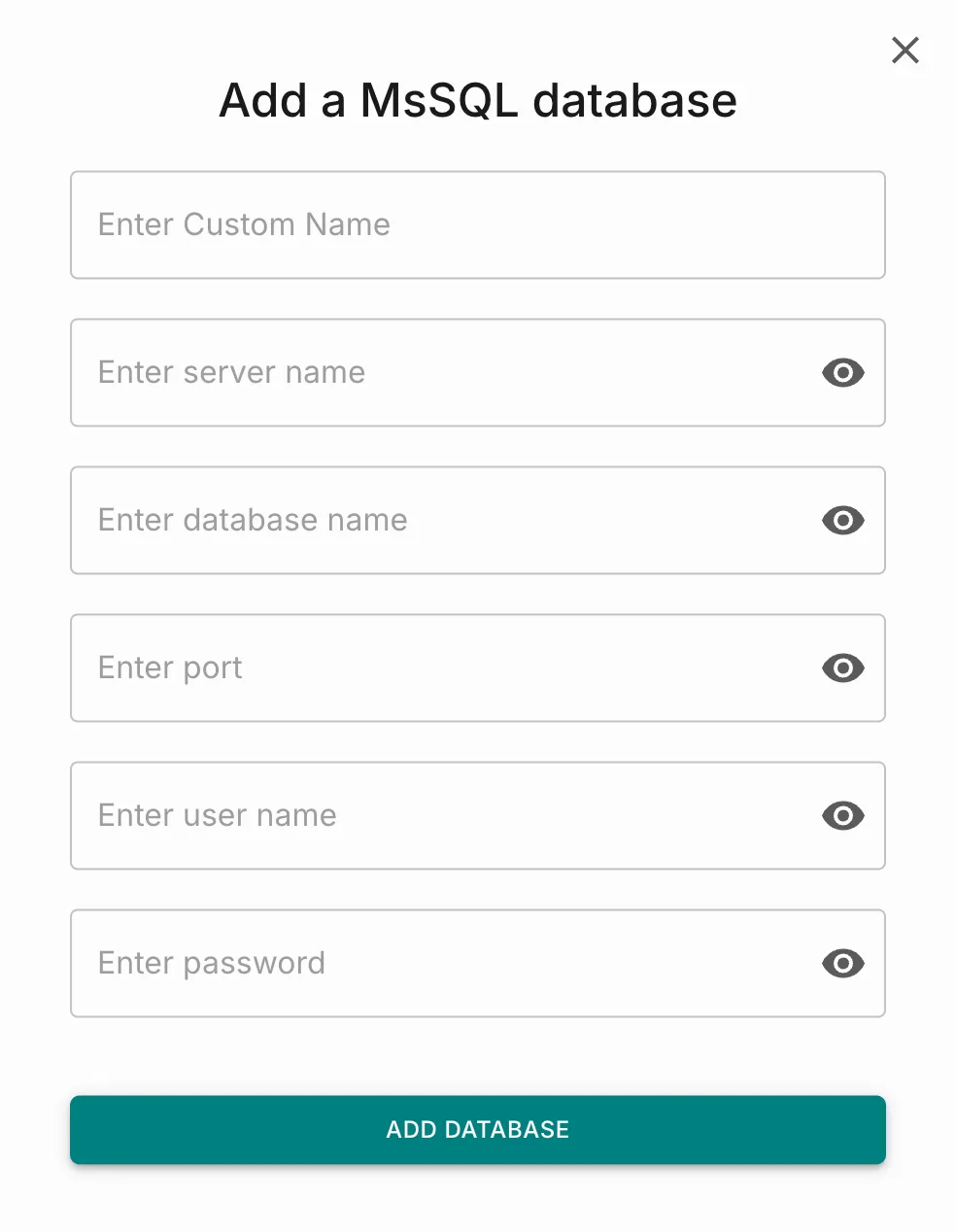Select the Enter database name field
The width and height of the screenshot is (956, 1232).
coord(478,521)
